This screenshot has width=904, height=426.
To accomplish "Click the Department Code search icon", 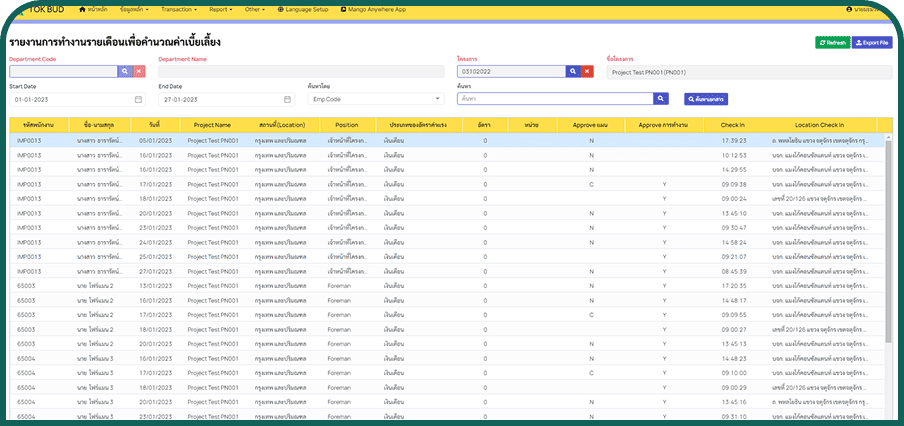I will point(125,72).
